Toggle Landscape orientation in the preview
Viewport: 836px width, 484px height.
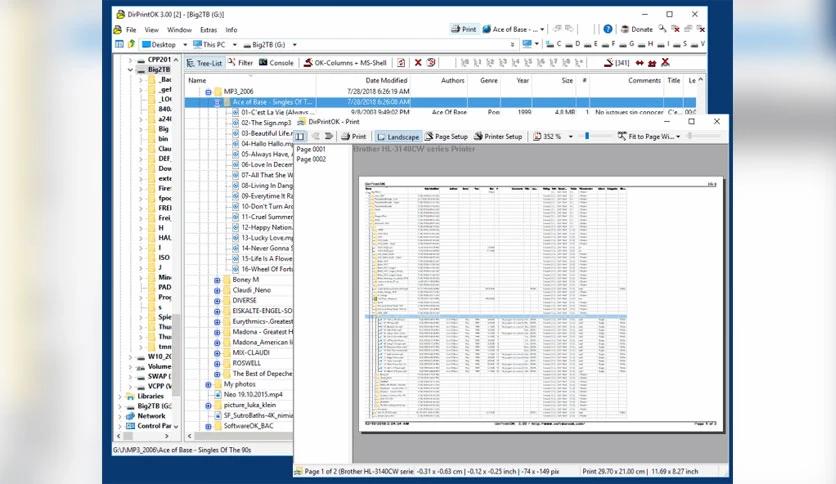coord(398,136)
